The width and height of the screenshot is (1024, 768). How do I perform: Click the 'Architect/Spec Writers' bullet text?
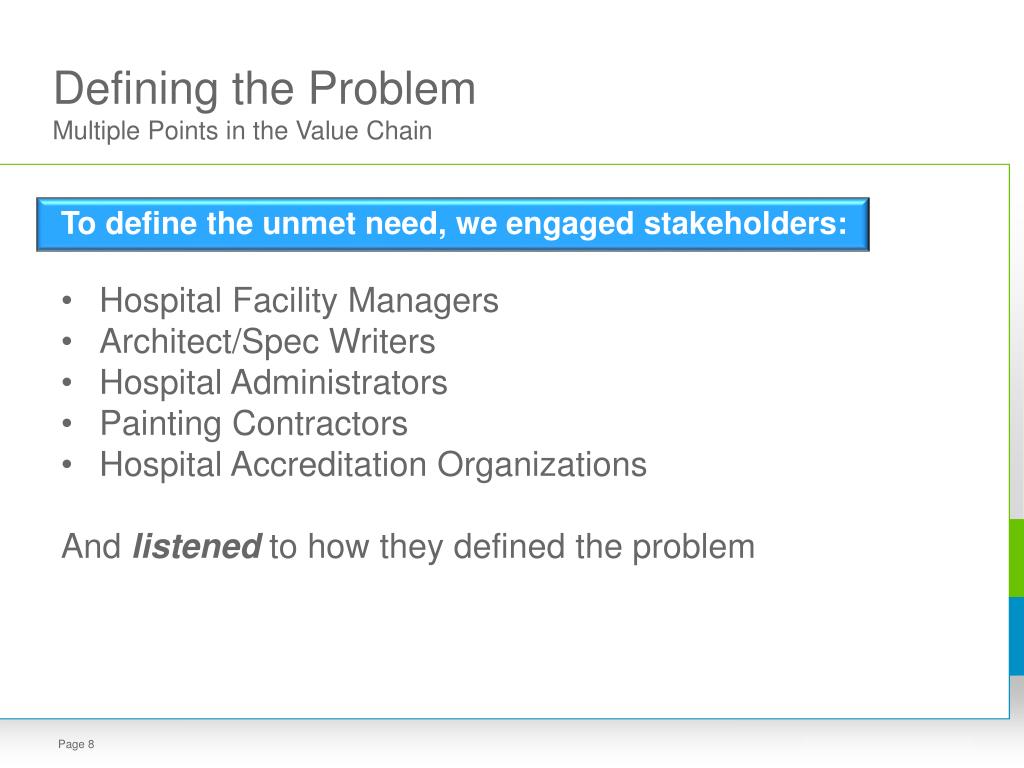(x=268, y=342)
